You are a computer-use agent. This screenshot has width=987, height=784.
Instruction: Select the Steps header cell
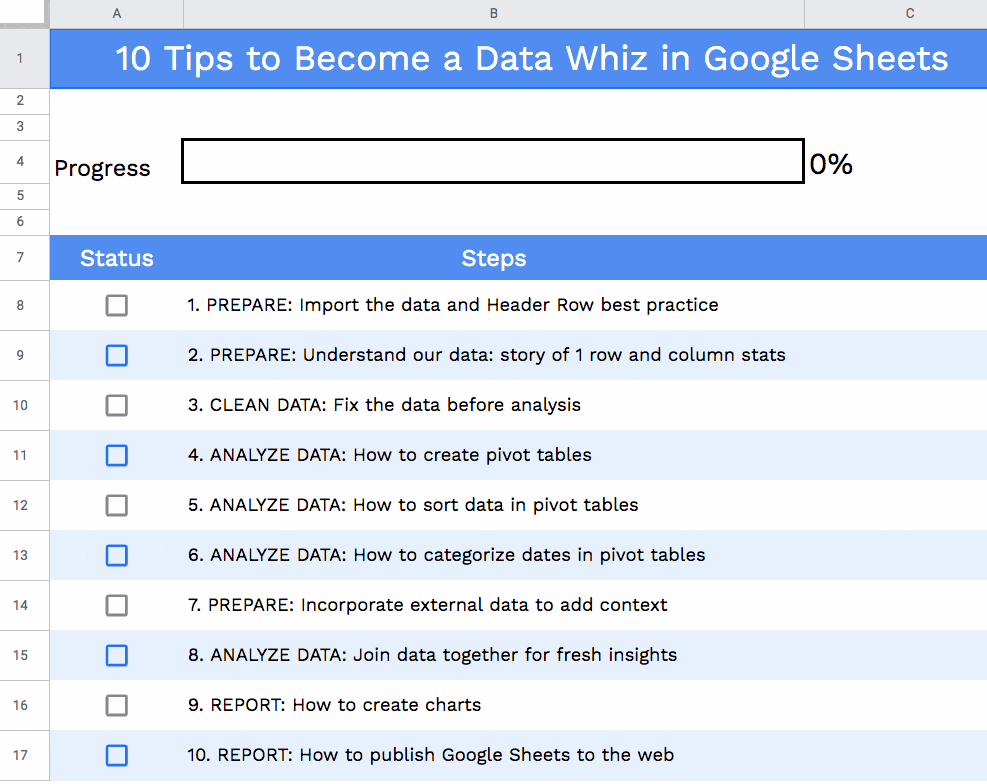coord(494,259)
